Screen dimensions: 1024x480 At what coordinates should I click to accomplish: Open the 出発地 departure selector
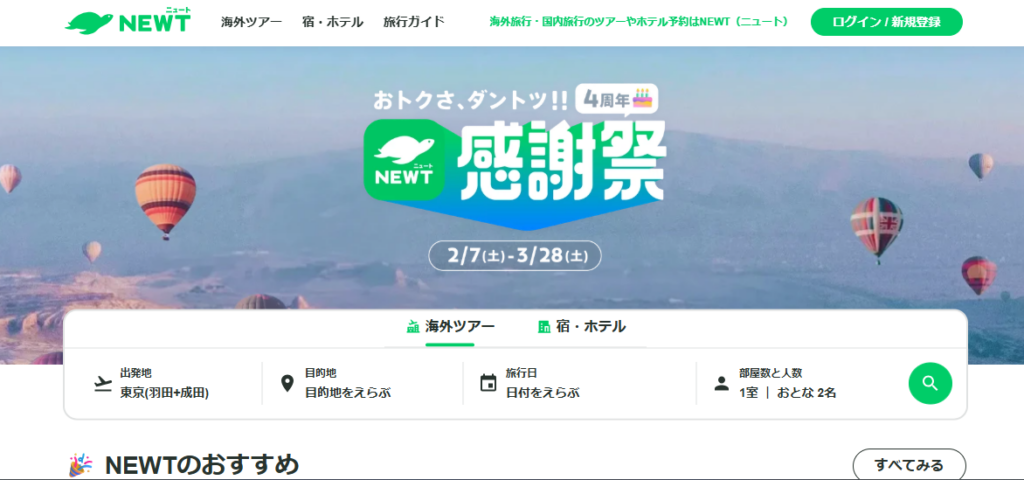coord(163,383)
